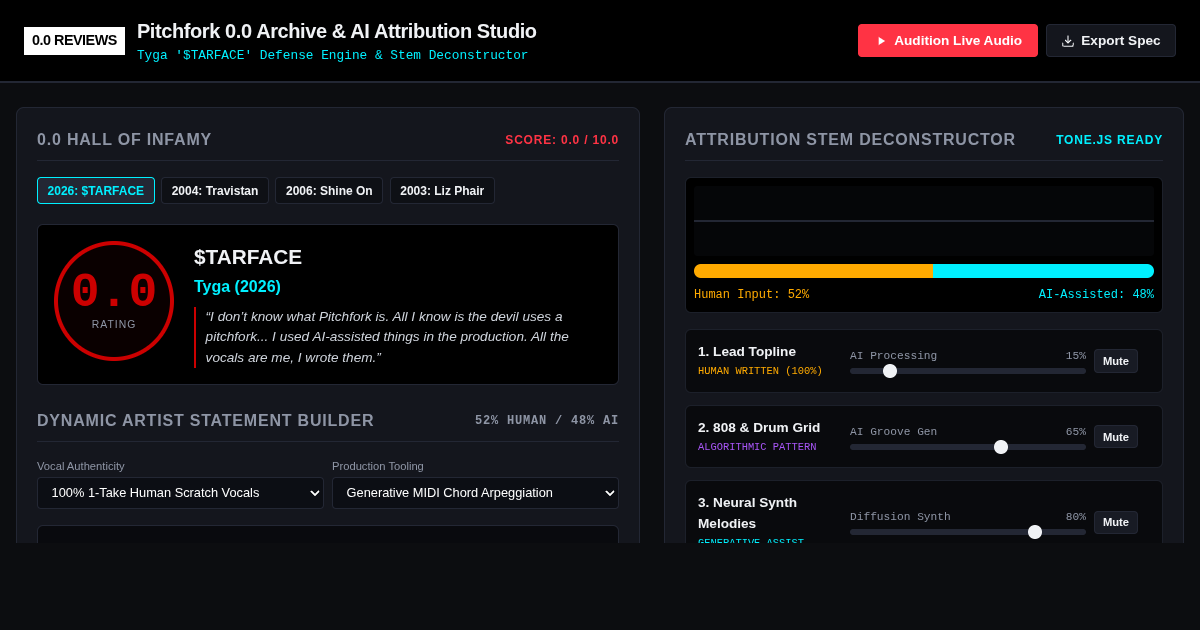Click the $TARFACE album title
1200x630 pixels.
click(248, 257)
